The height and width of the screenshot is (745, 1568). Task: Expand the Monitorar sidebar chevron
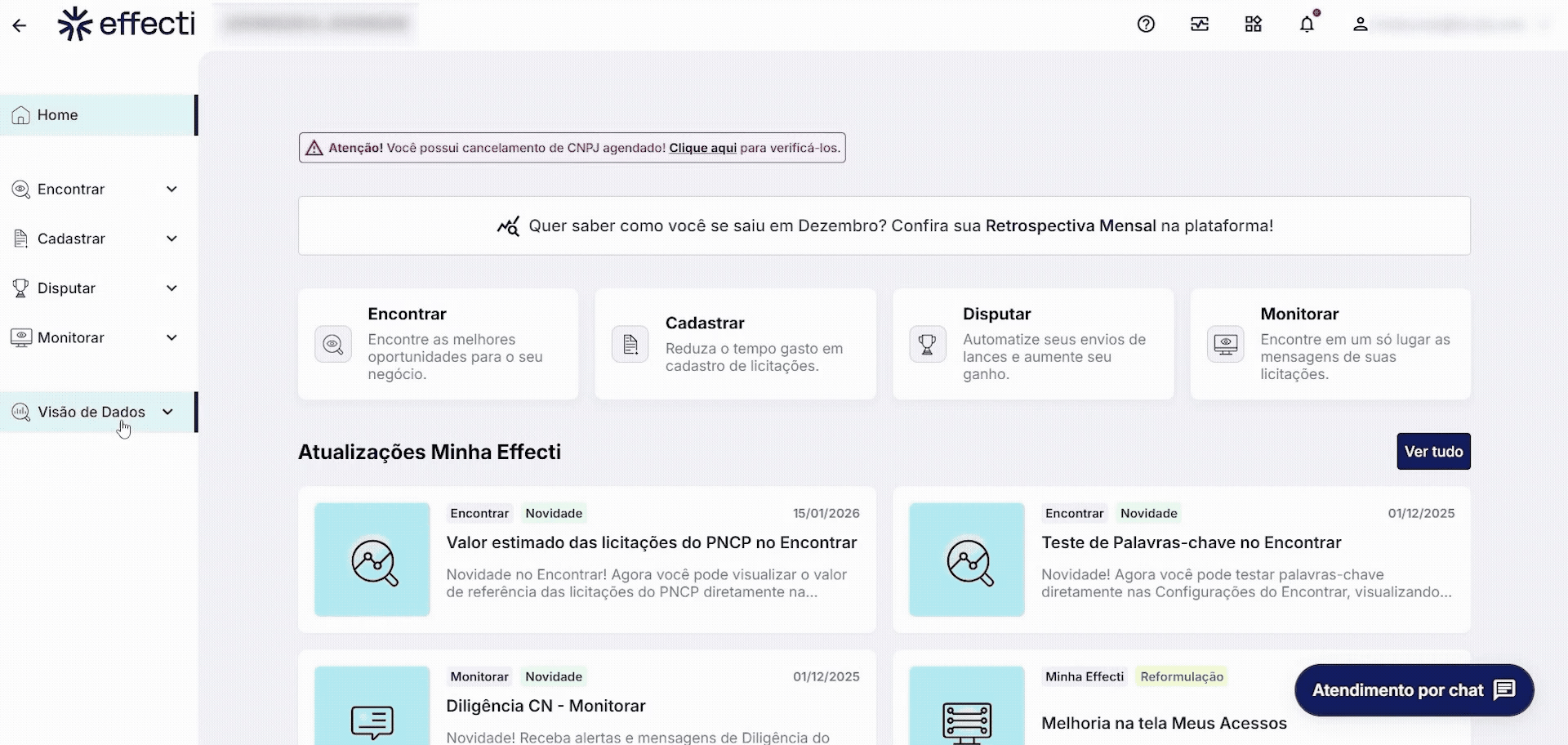tap(171, 338)
